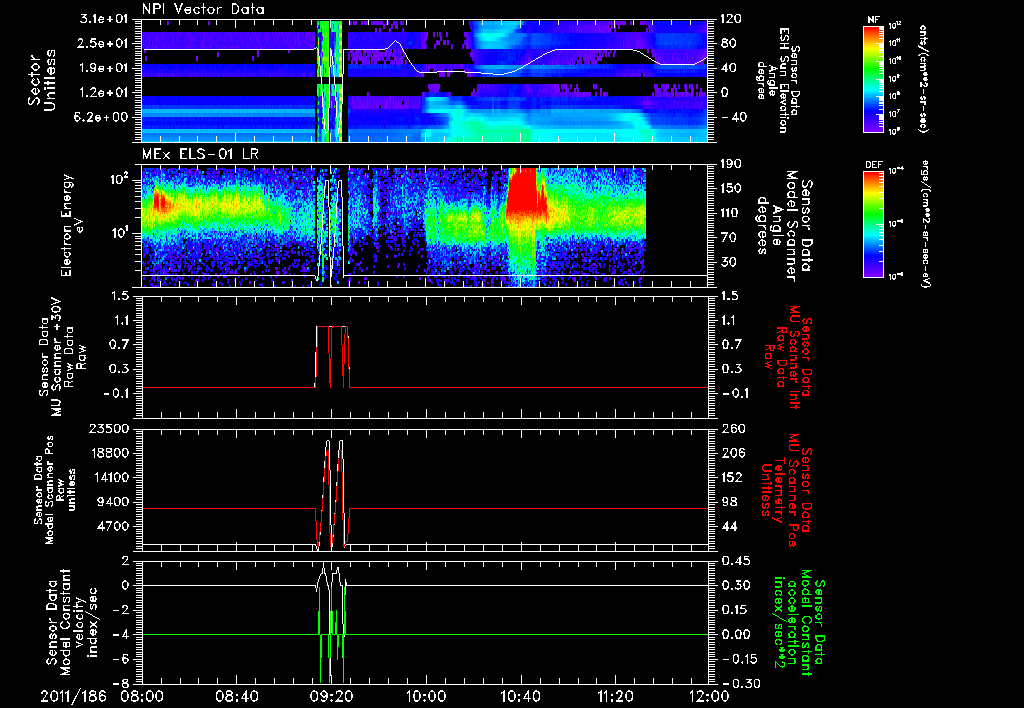Screen dimensions: 1024x708
Task: Click the Model Scanner Angle degrees label
Action: (784, 226)
